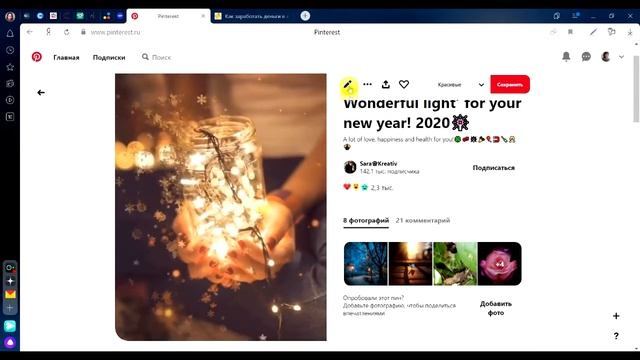Click the Sara@Kreativ author name

pos(378,163)
